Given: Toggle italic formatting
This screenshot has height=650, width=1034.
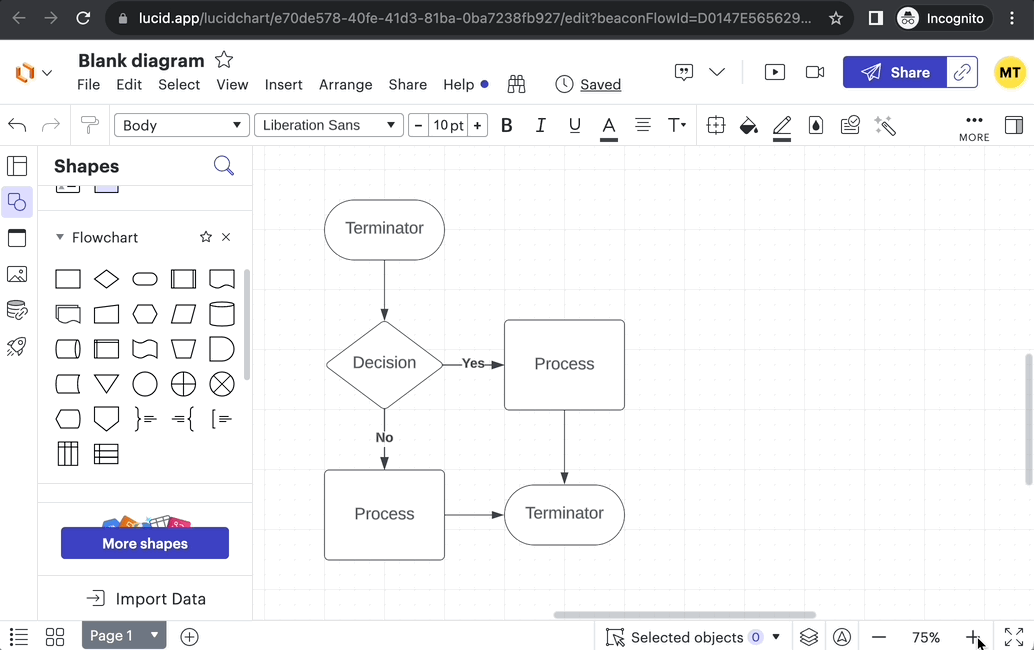Looking at the screenshot, I should point(540,125).
